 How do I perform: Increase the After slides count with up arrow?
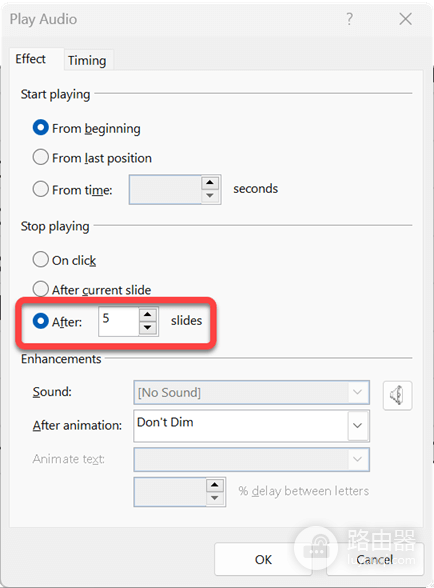click(148, 314)
